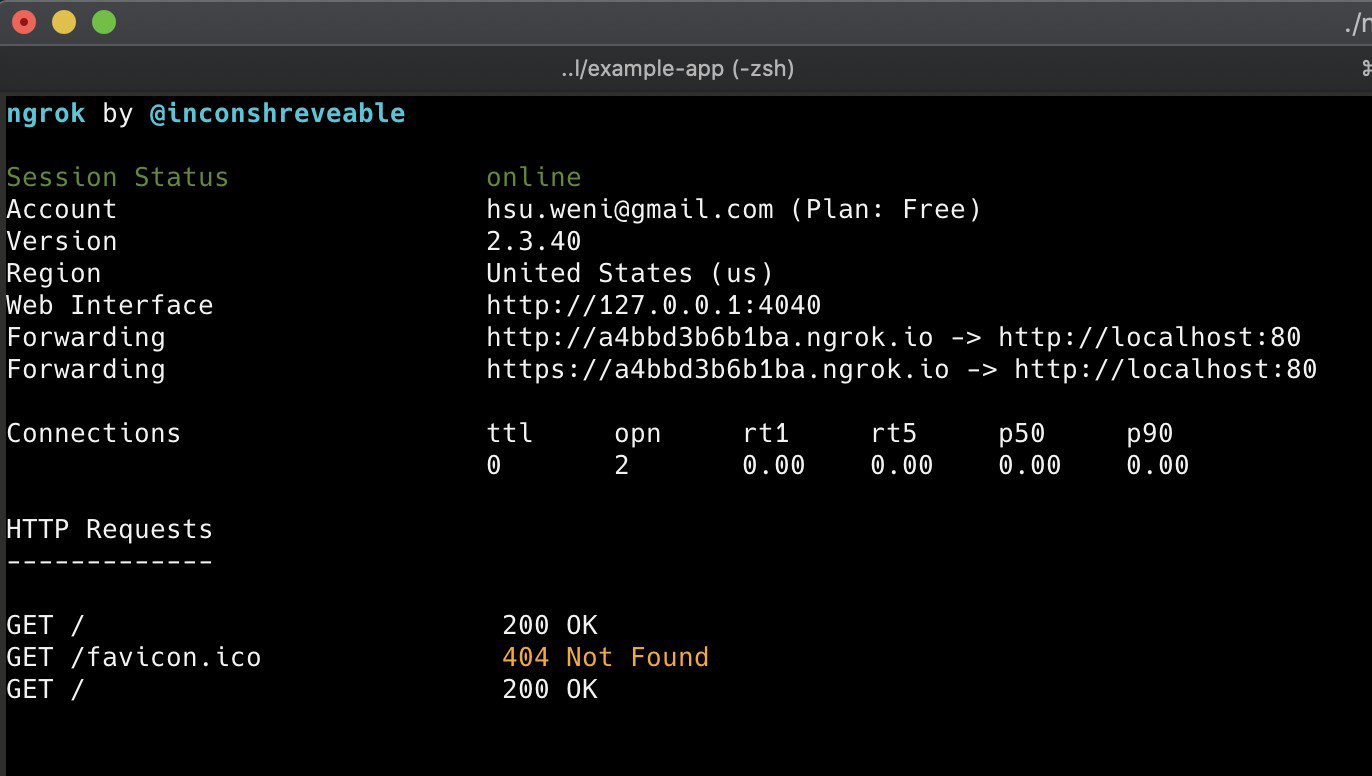Click the 'HTTP Requests' heading

pos(110,529)
